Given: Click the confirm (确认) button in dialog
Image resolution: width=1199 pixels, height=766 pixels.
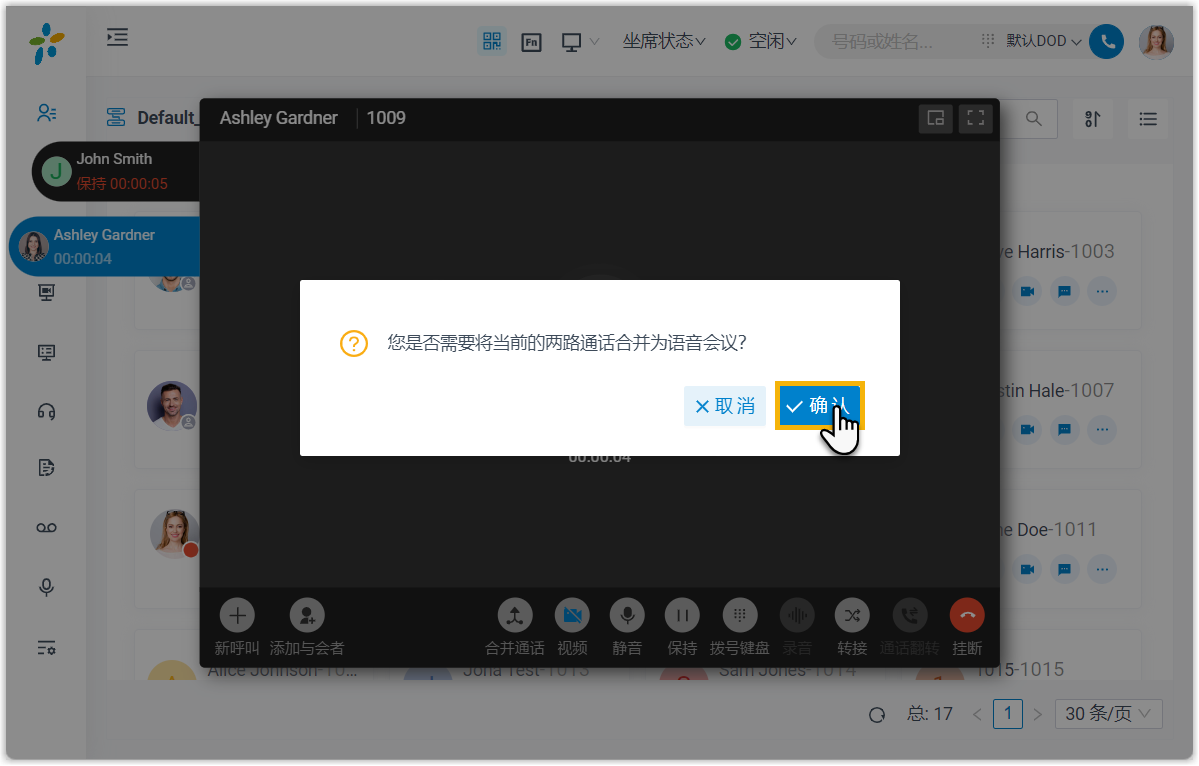Looking at the screenshot, I should point(819,406).
